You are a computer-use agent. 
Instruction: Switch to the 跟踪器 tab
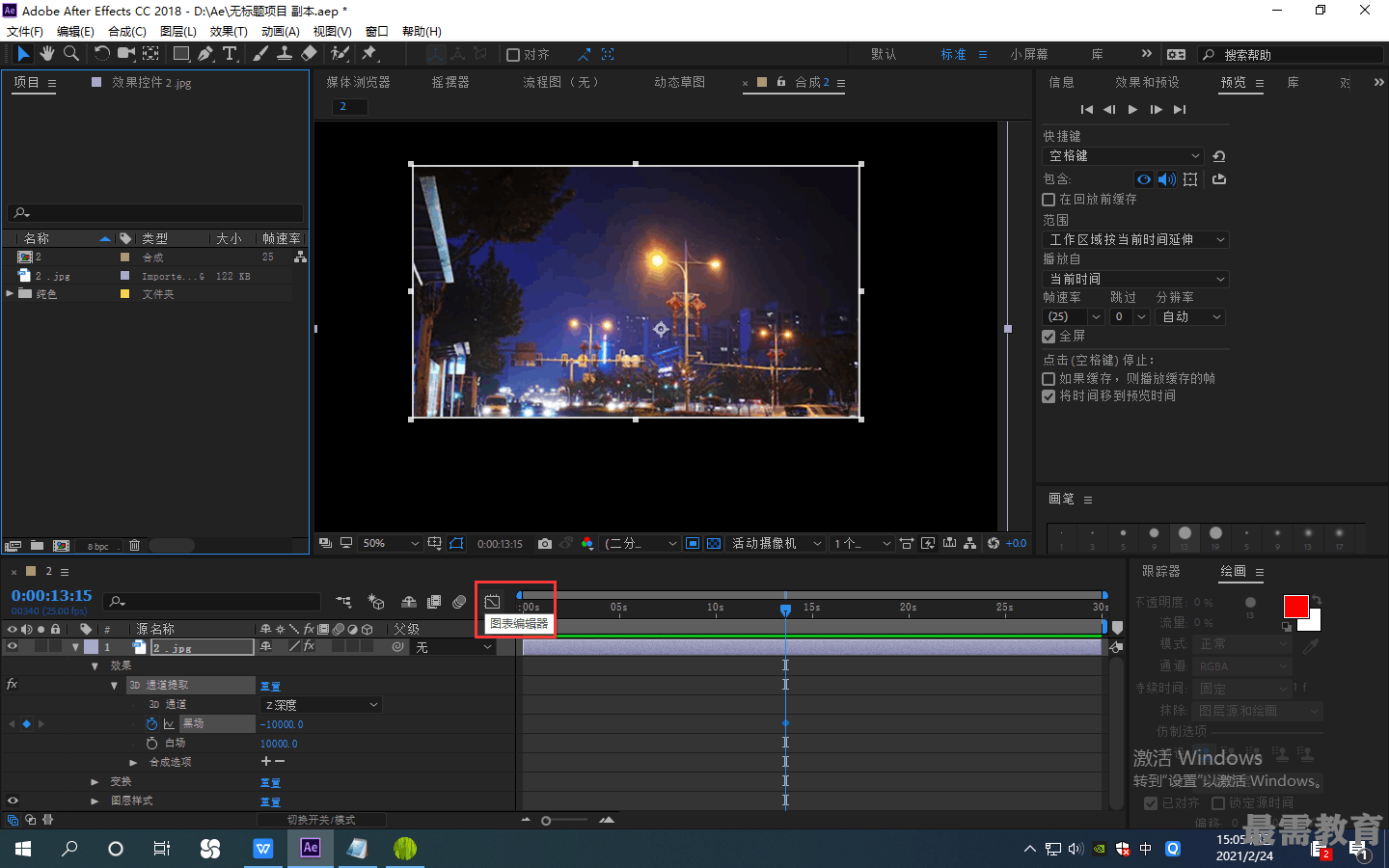[x=1161, y=572]
